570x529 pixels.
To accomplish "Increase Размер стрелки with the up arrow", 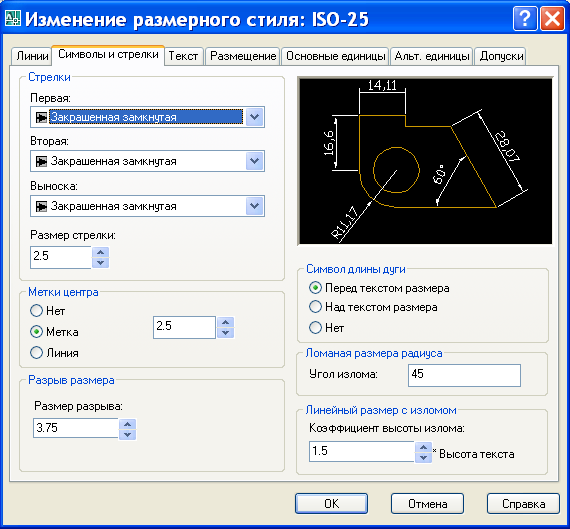I will point(101,252).
